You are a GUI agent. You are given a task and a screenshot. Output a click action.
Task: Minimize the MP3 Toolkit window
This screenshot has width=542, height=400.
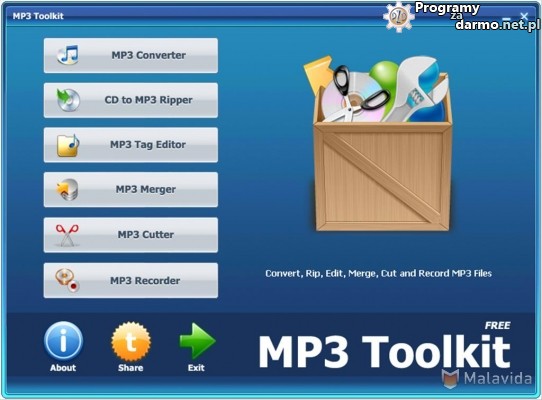tap(506, 18)
